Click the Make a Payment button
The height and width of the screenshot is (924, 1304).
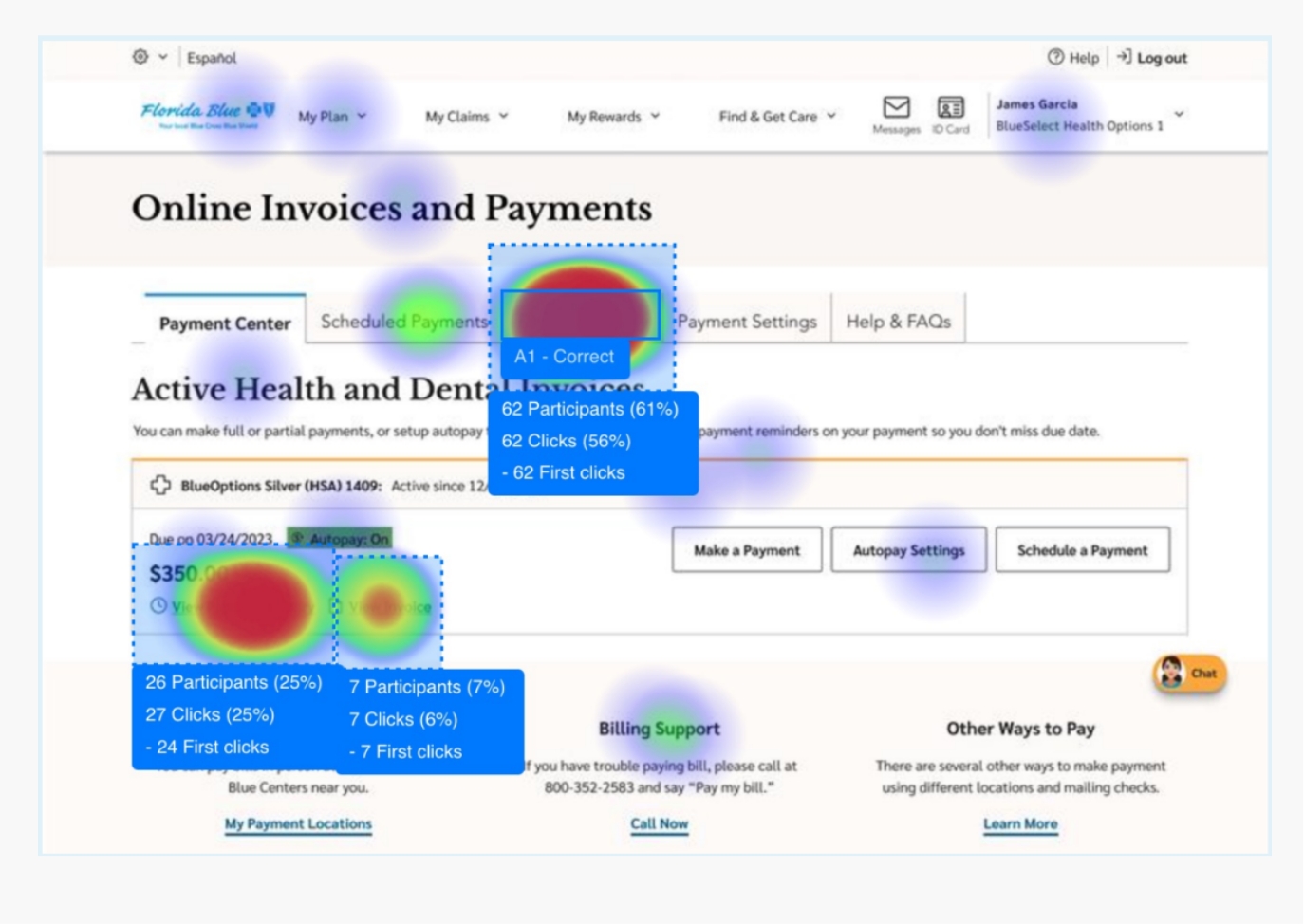(x=746, y=550)
